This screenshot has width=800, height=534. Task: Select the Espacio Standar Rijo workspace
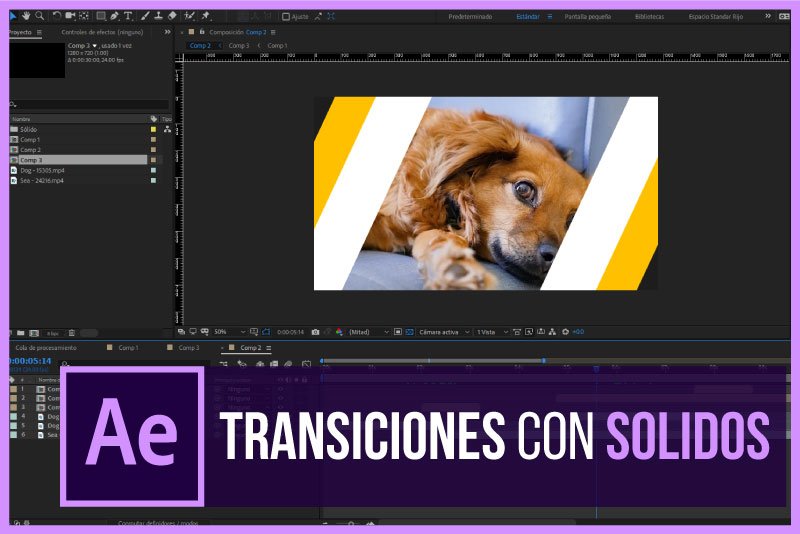click(x=715, y=17)
